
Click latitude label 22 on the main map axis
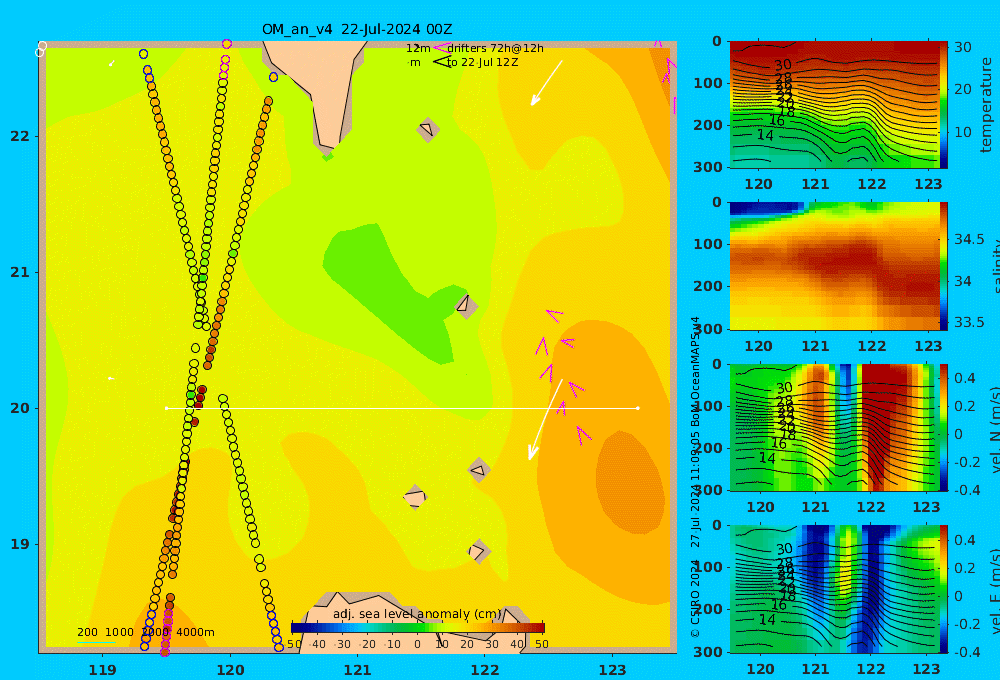[x=19, y=136]
